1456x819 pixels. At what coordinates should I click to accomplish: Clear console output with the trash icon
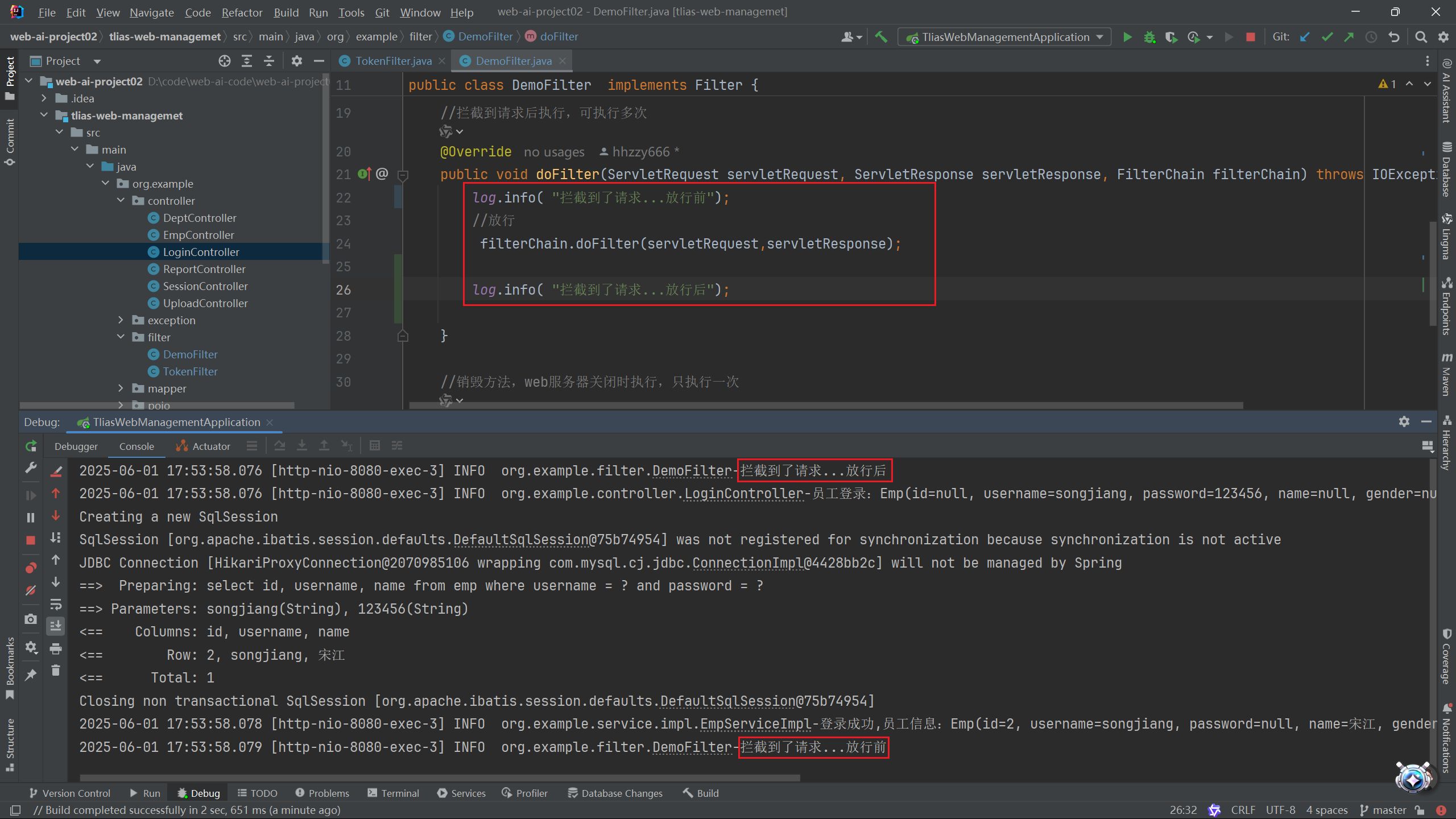pos(56,671)
